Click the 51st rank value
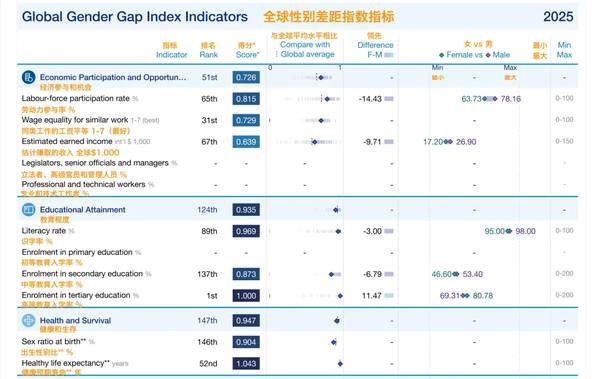Viewport: 600px width, 379px height. (x=209, y=77)
